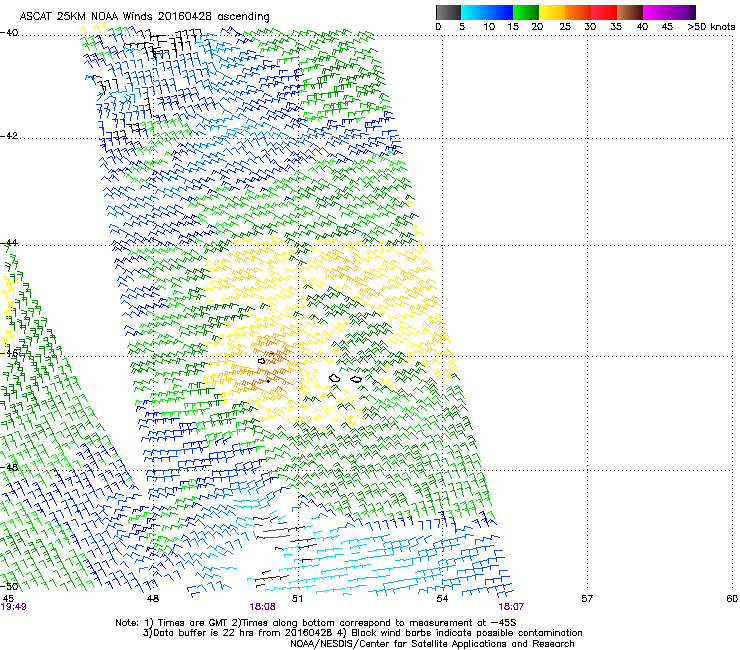Select the latitude axis label '-50'

(x=9, y=586)
